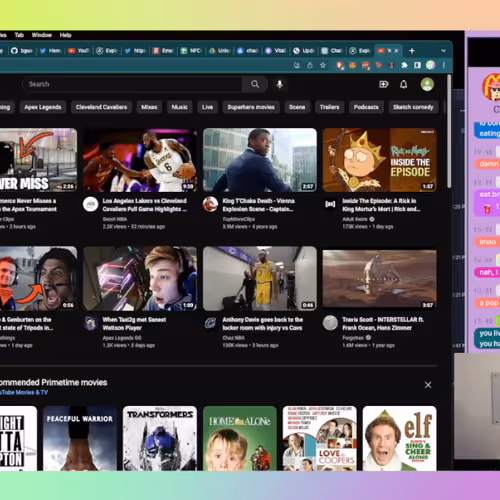The image size is (500, 500).
Task: Open the Create video icon
Action: click(384, 84)
